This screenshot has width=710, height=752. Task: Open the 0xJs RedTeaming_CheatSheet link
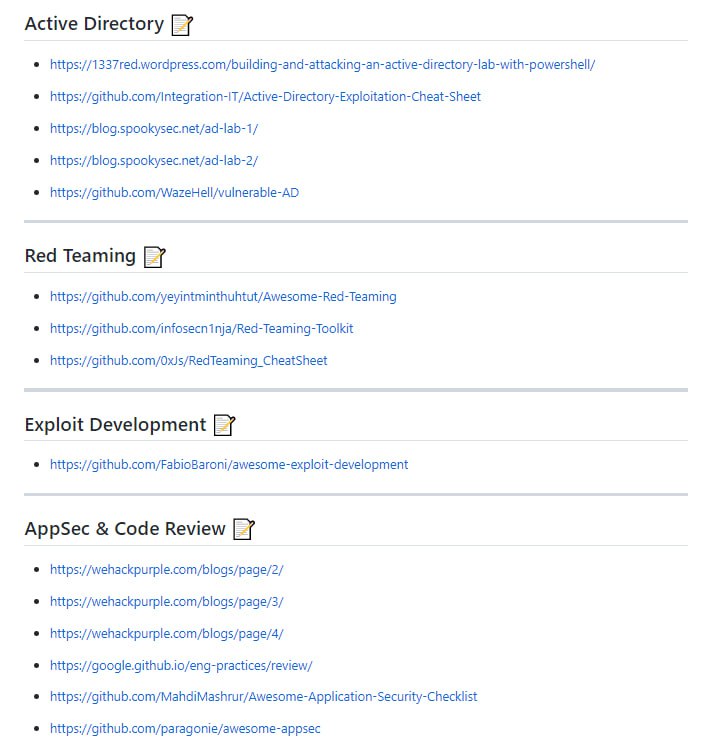[x=188, y=361]
